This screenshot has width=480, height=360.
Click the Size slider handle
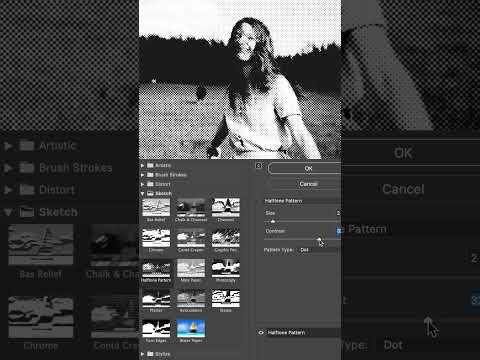(273, 221)
